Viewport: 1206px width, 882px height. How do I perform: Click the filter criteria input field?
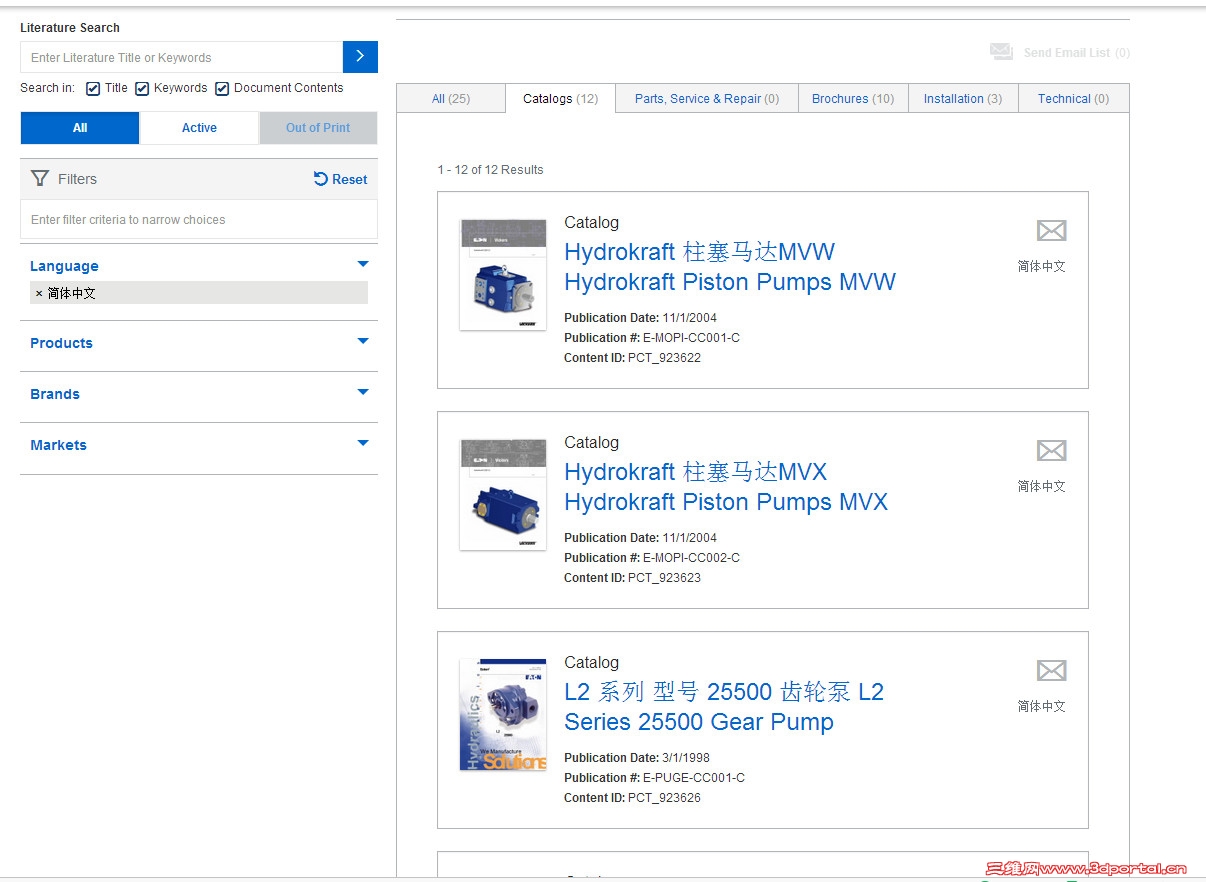point(199,219)
